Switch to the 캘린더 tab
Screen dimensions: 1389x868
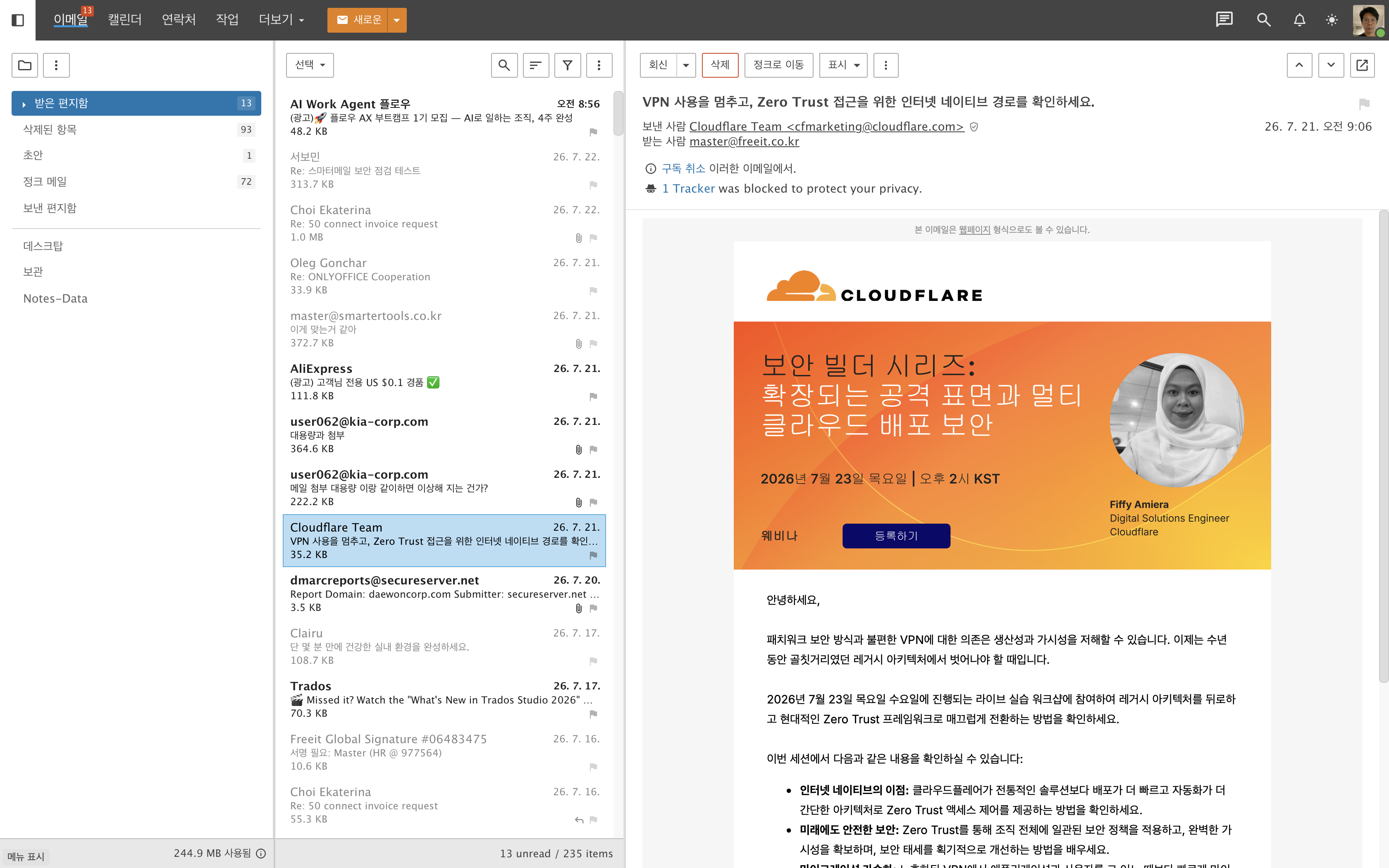[124, 19]
